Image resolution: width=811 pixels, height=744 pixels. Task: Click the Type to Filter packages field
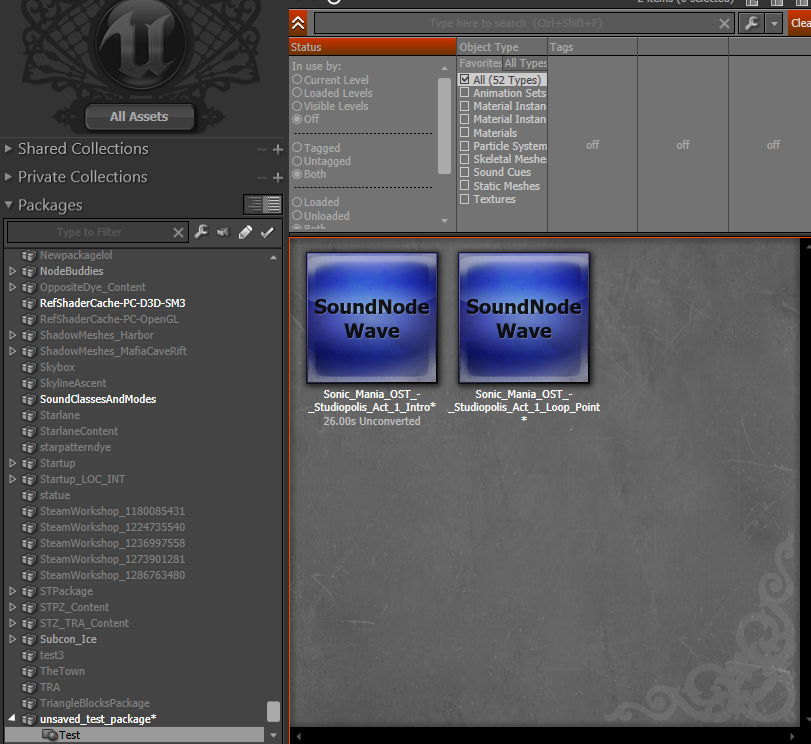point(89,232)
